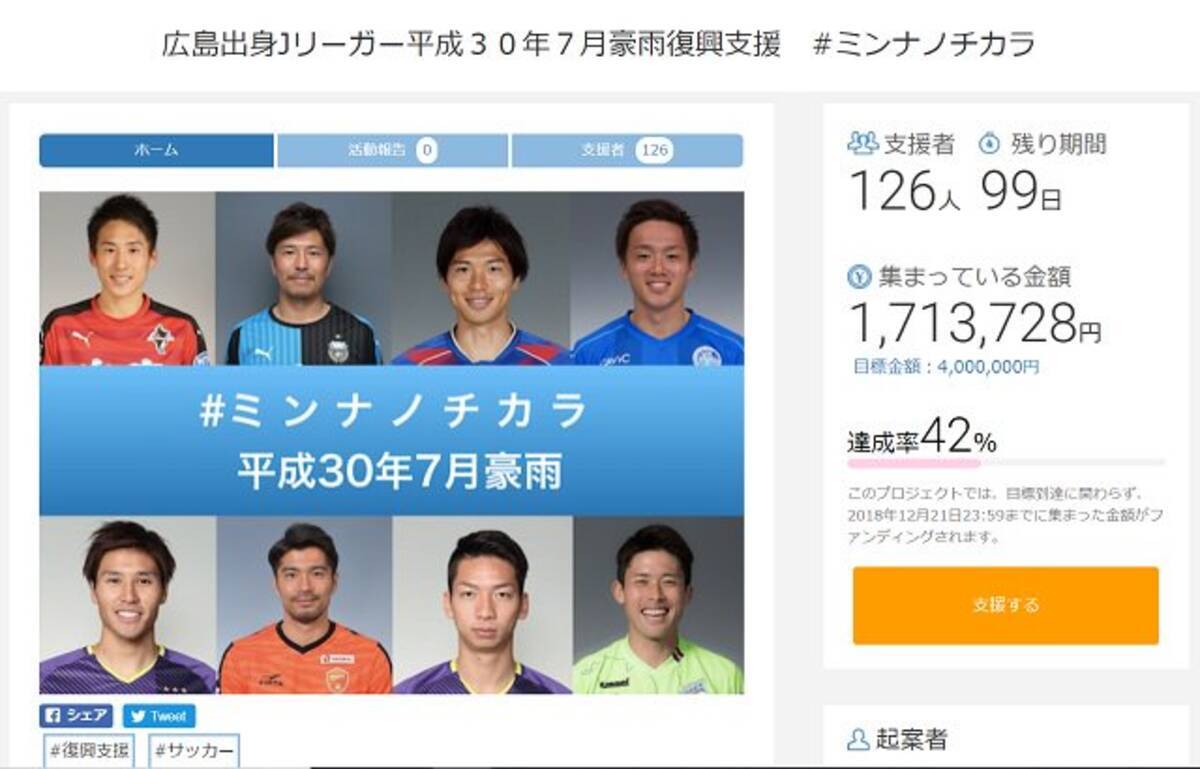Click the player photo in red jersey
1200x769 pixels.
(127, 279)
